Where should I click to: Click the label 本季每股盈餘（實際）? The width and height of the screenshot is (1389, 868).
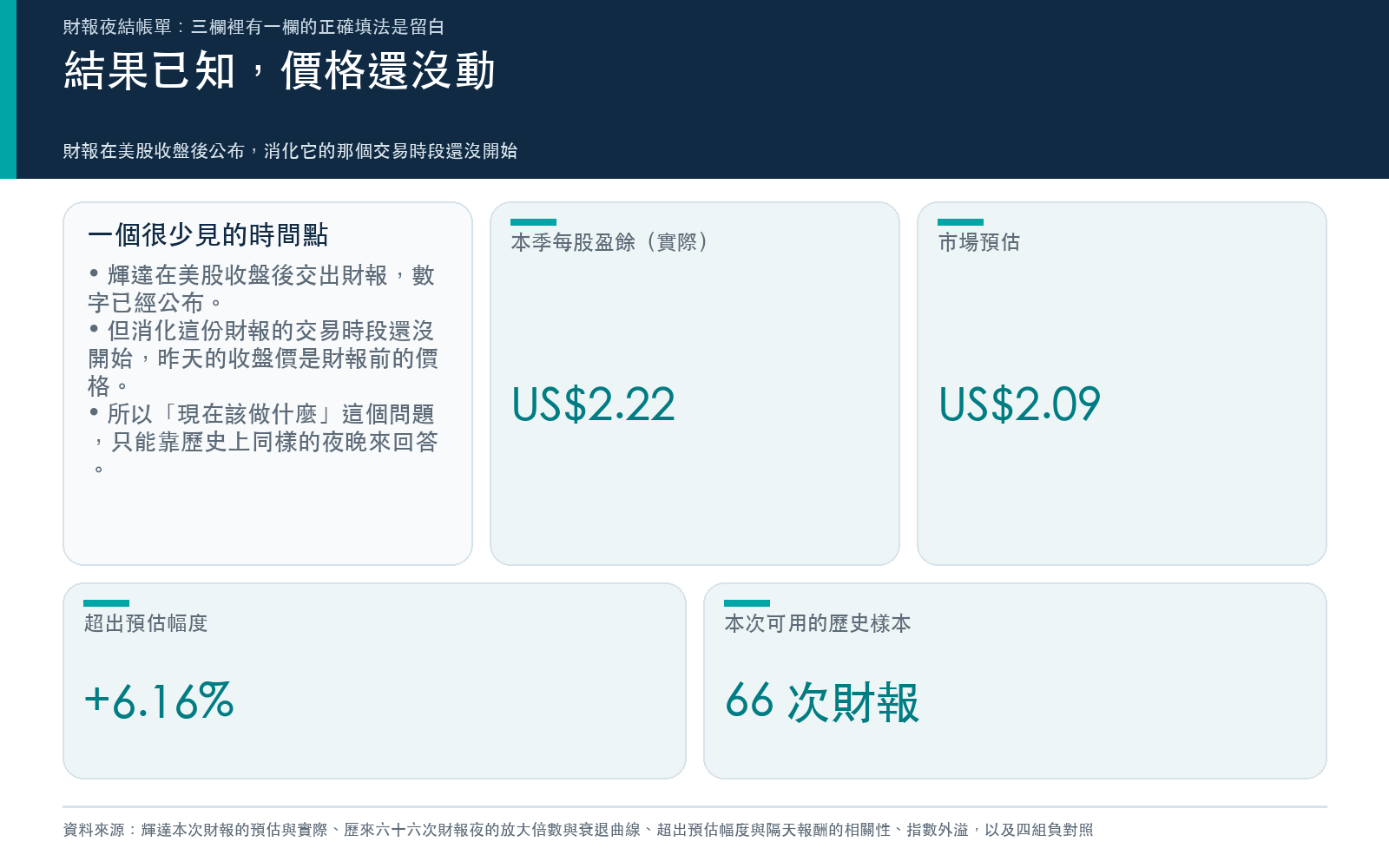tap(611, 242)
